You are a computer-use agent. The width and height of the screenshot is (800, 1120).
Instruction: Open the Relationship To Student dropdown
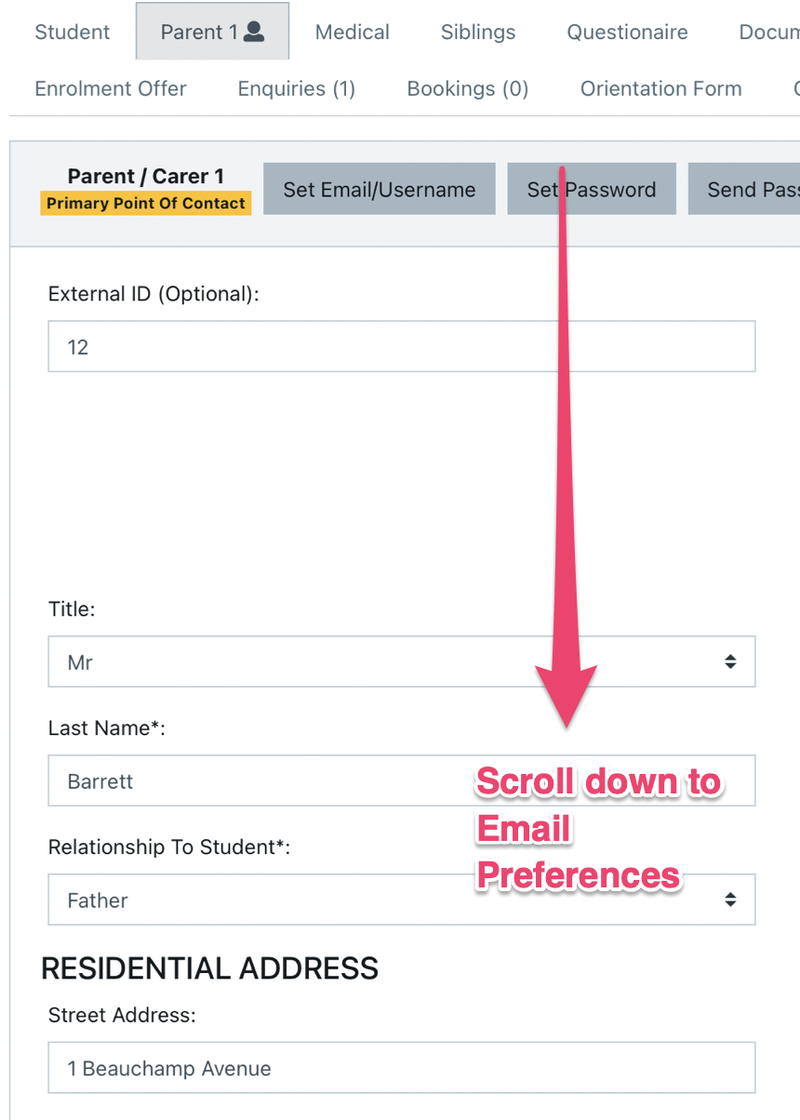[400, 900]
